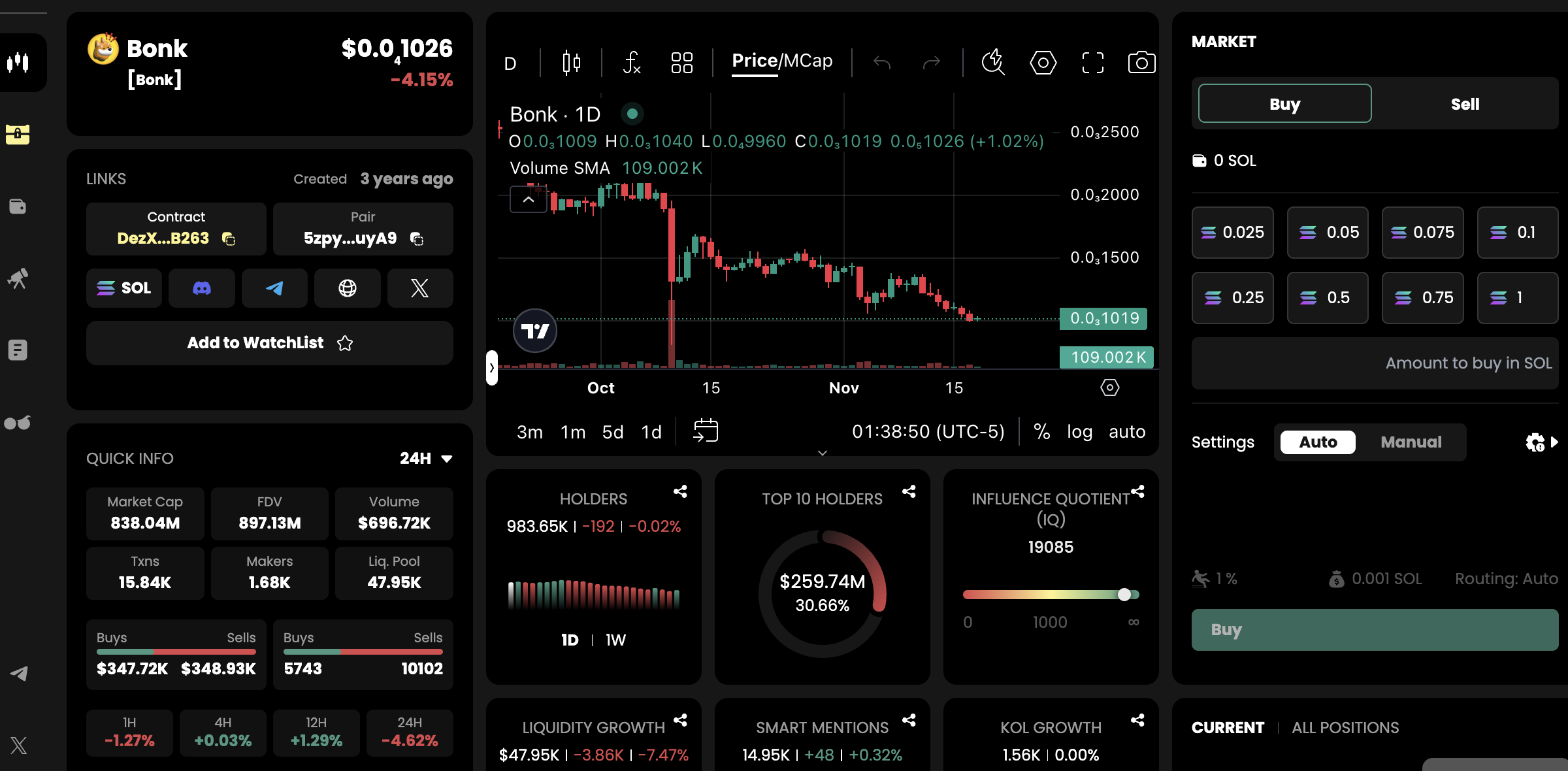Open Bonk's Discord from the links panel

[201, 288]
